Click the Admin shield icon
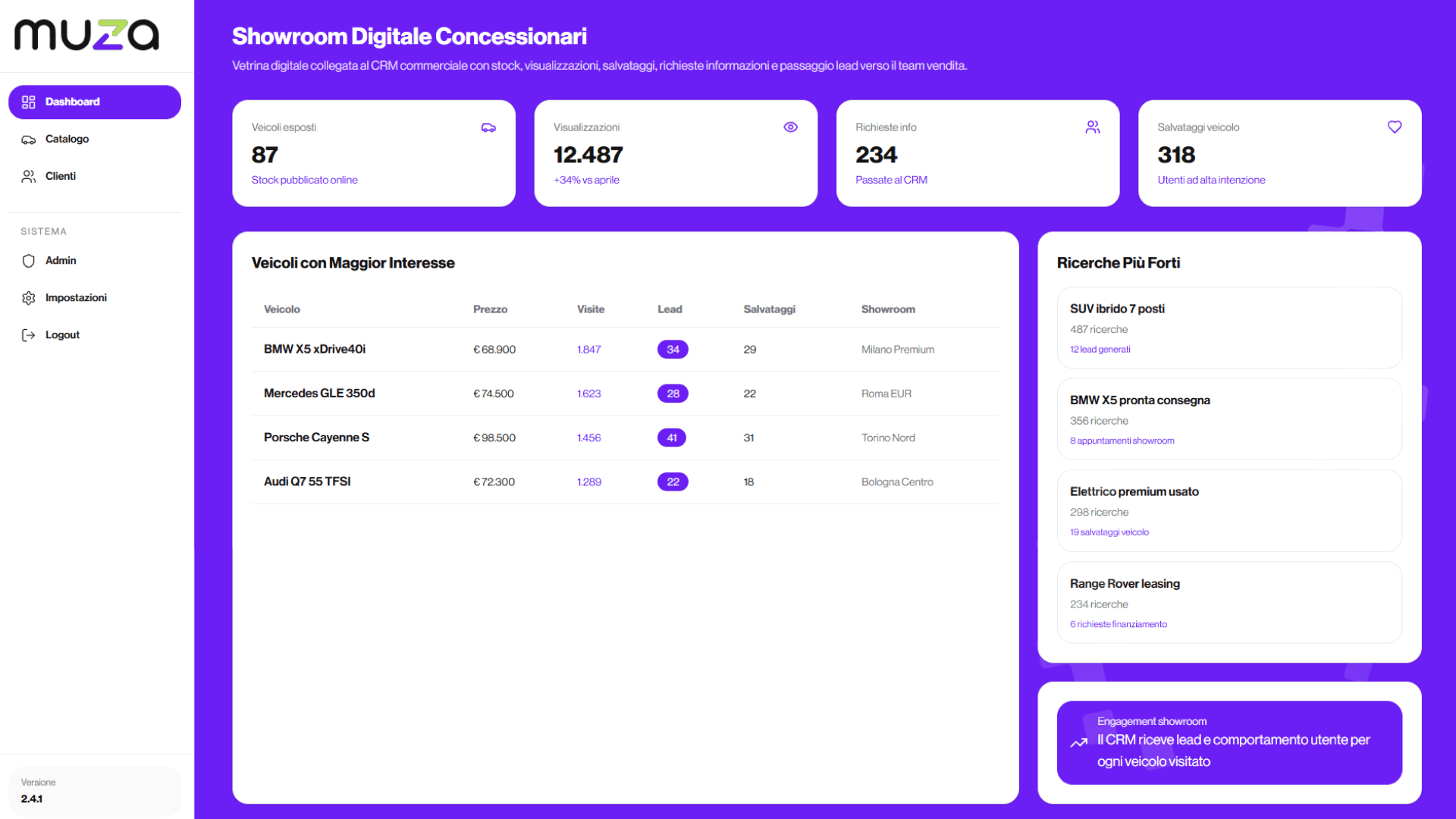The image size is (1456, 819). 29,261
